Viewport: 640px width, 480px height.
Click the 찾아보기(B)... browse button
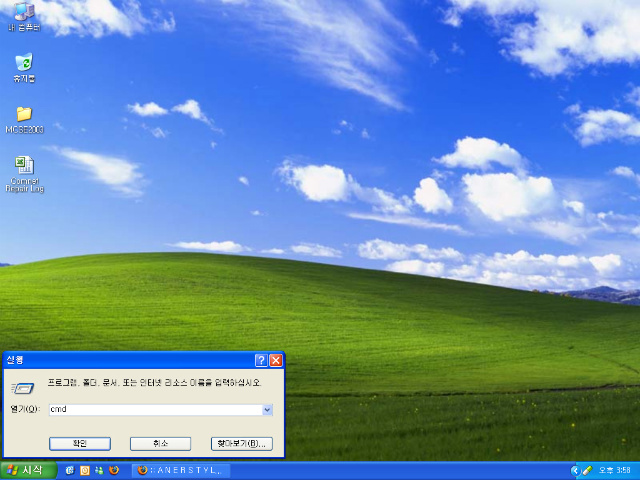coord(242,444)
